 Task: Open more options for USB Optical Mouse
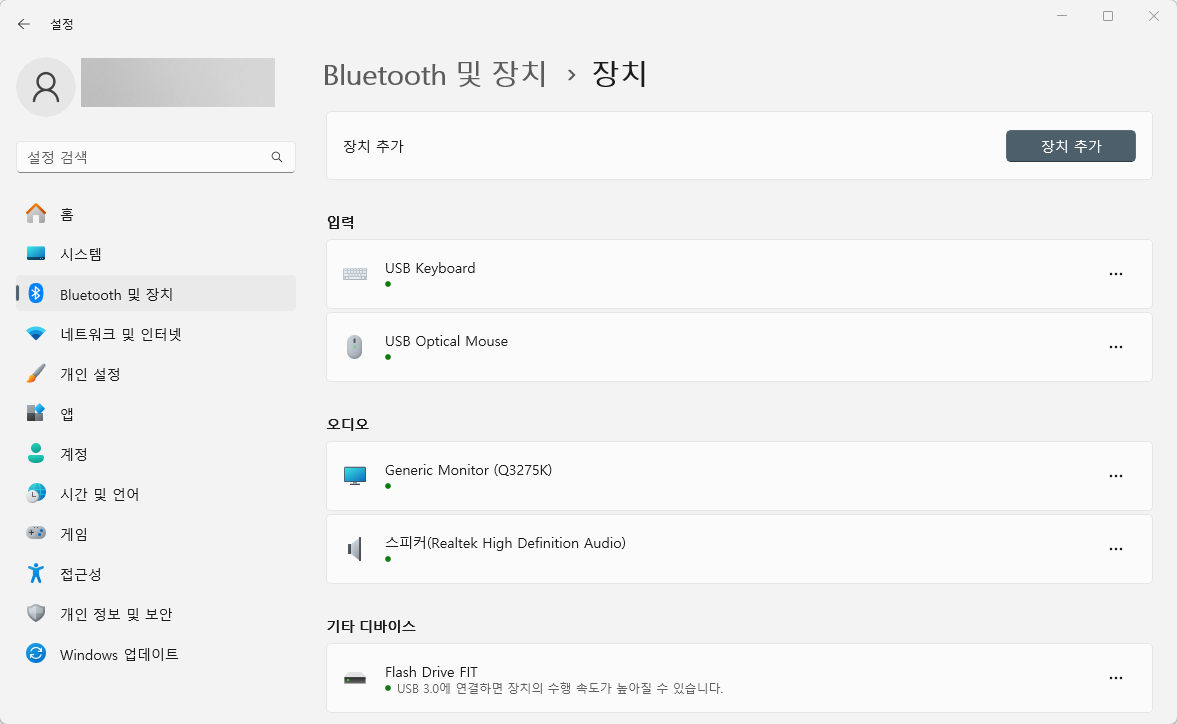tap(1115, 347)
